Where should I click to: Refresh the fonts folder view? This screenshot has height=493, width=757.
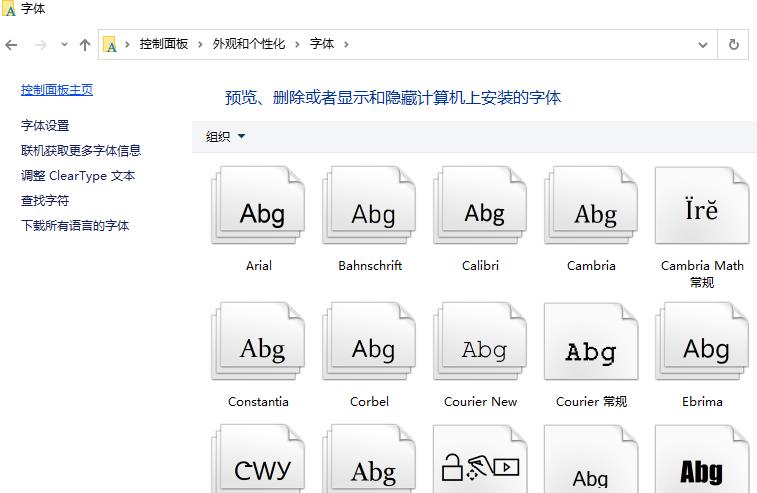tap(733, 44)
